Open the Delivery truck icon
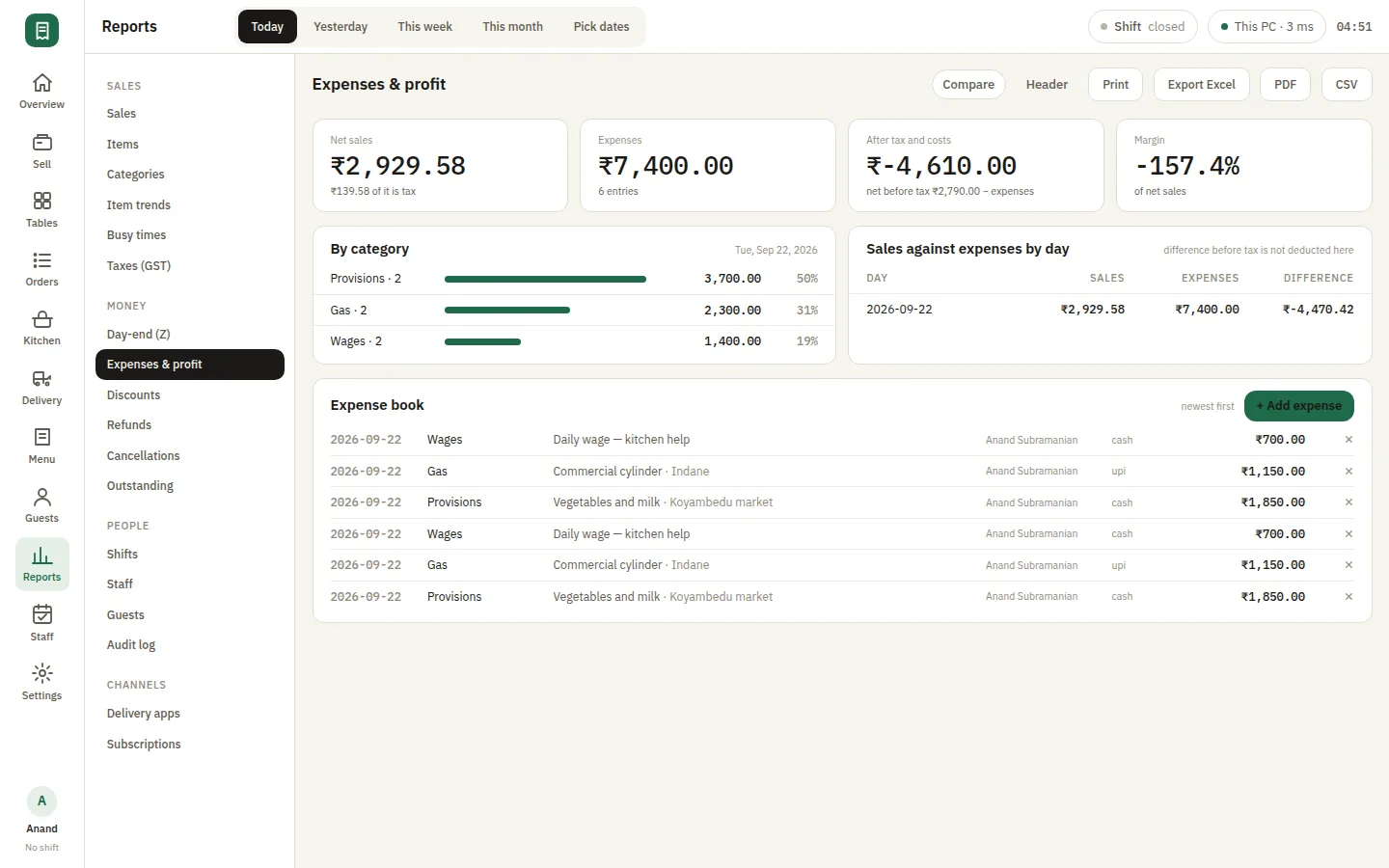1389x868 pixels. [41, 388]
